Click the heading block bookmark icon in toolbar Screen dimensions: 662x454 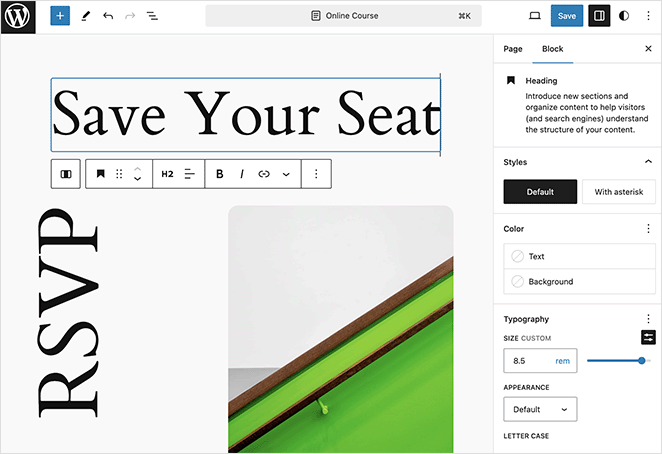click(x=101, y=174)
